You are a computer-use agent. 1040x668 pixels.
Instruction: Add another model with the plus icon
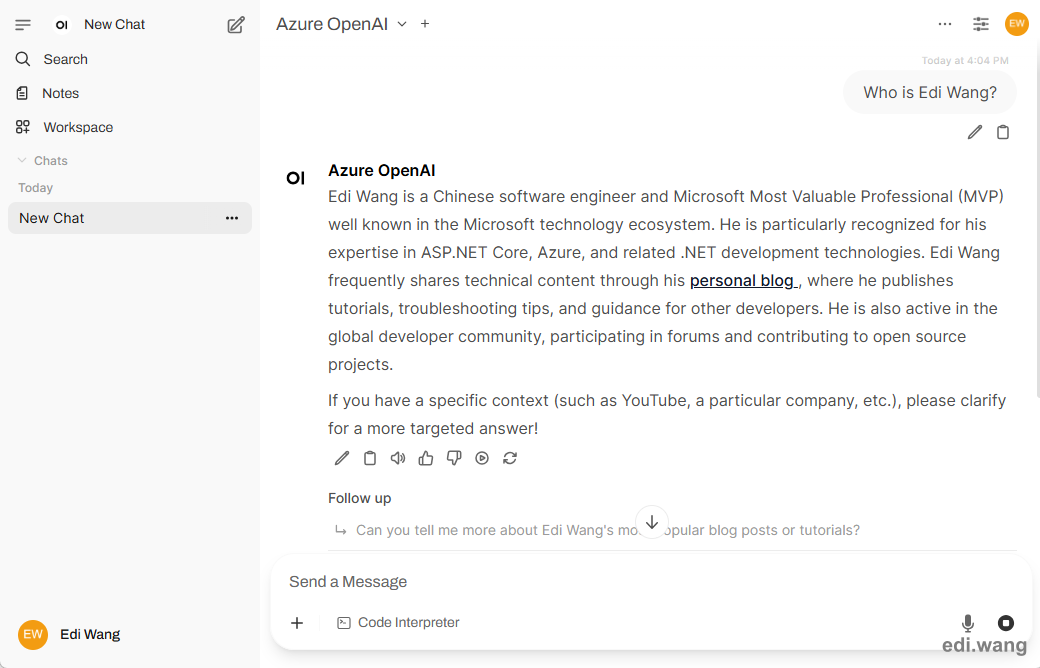click(x=425, y=24)
